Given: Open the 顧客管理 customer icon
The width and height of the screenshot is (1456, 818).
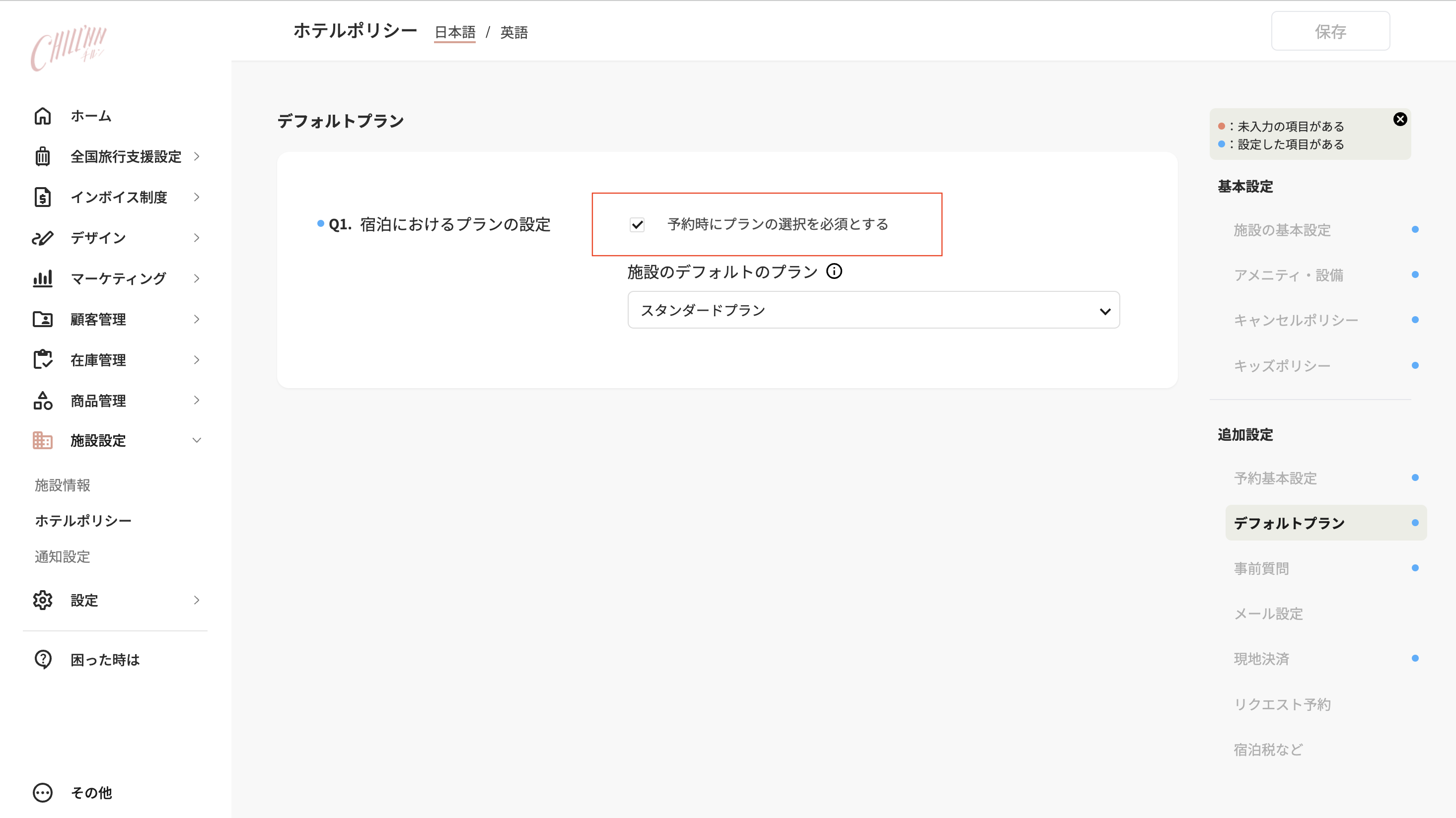Looking at the screenshot, I should pyautogui.click(x=43, y=319).
